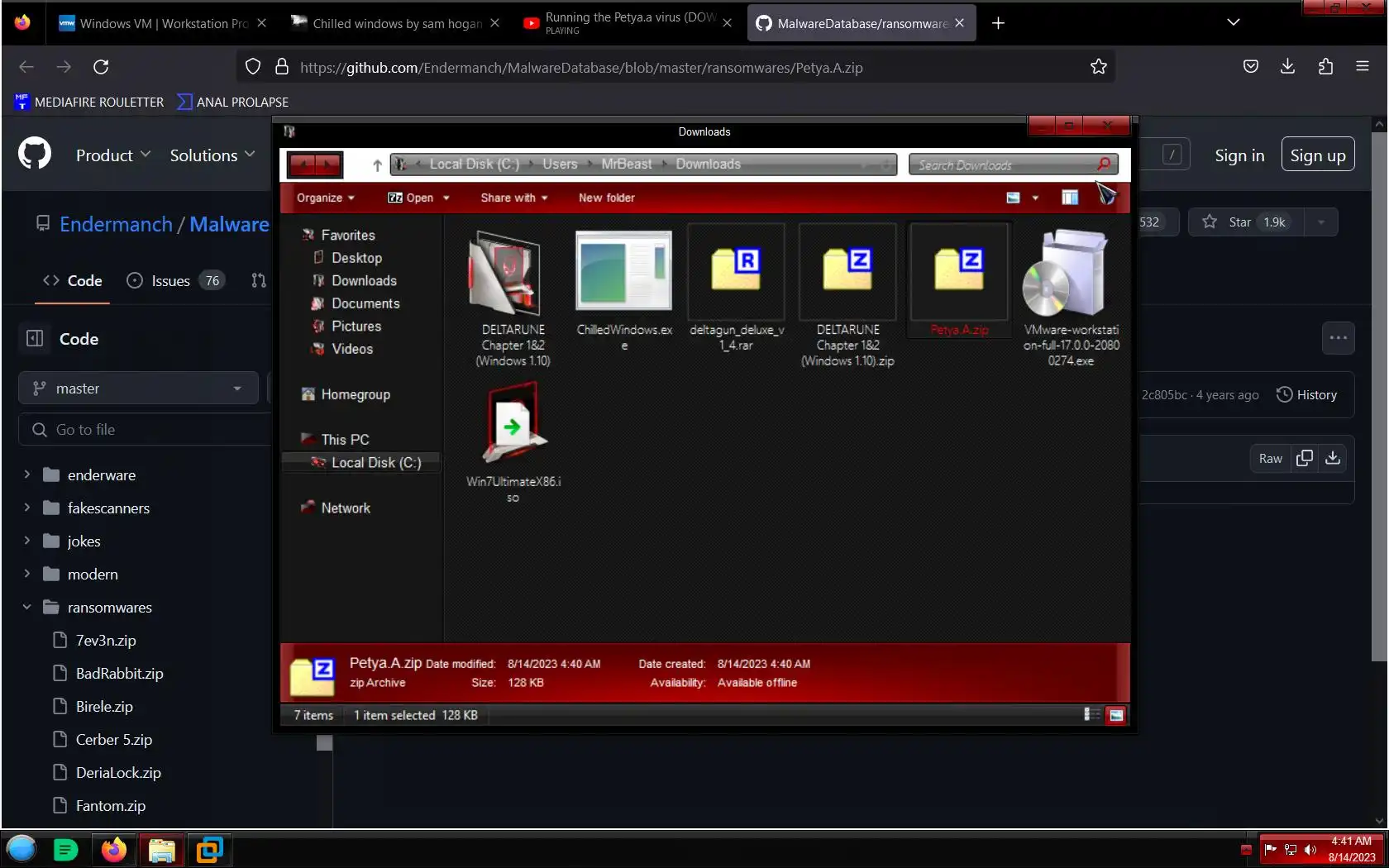Open the change view dropdown arrow in Explorer
Screen dimensions: 1389x868
(1035, 198)
